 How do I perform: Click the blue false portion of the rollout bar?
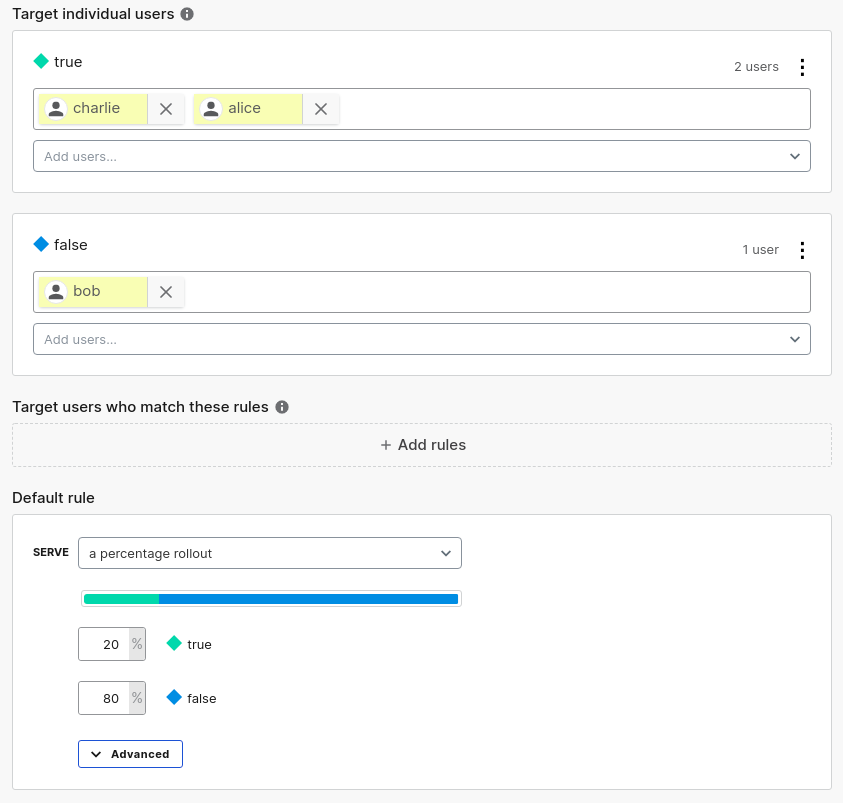coord(309,599)
